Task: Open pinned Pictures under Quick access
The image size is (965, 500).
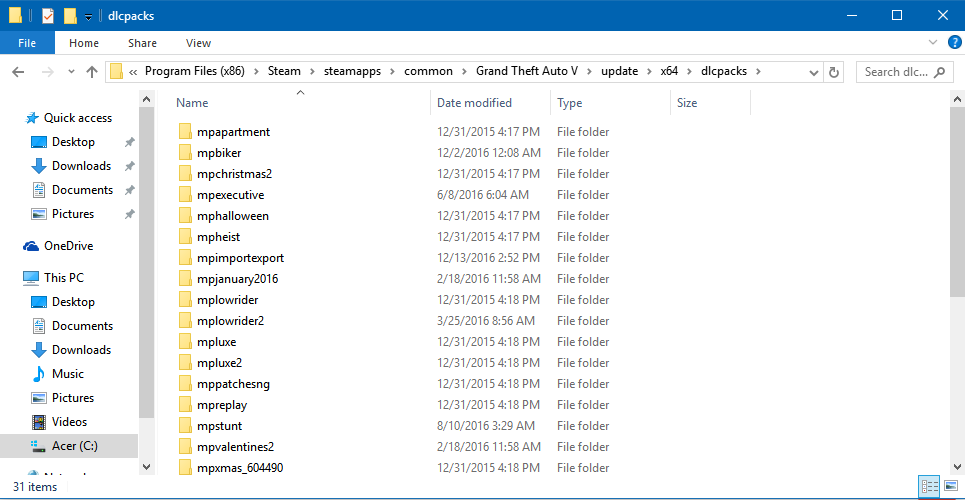Action: point(73,214)
